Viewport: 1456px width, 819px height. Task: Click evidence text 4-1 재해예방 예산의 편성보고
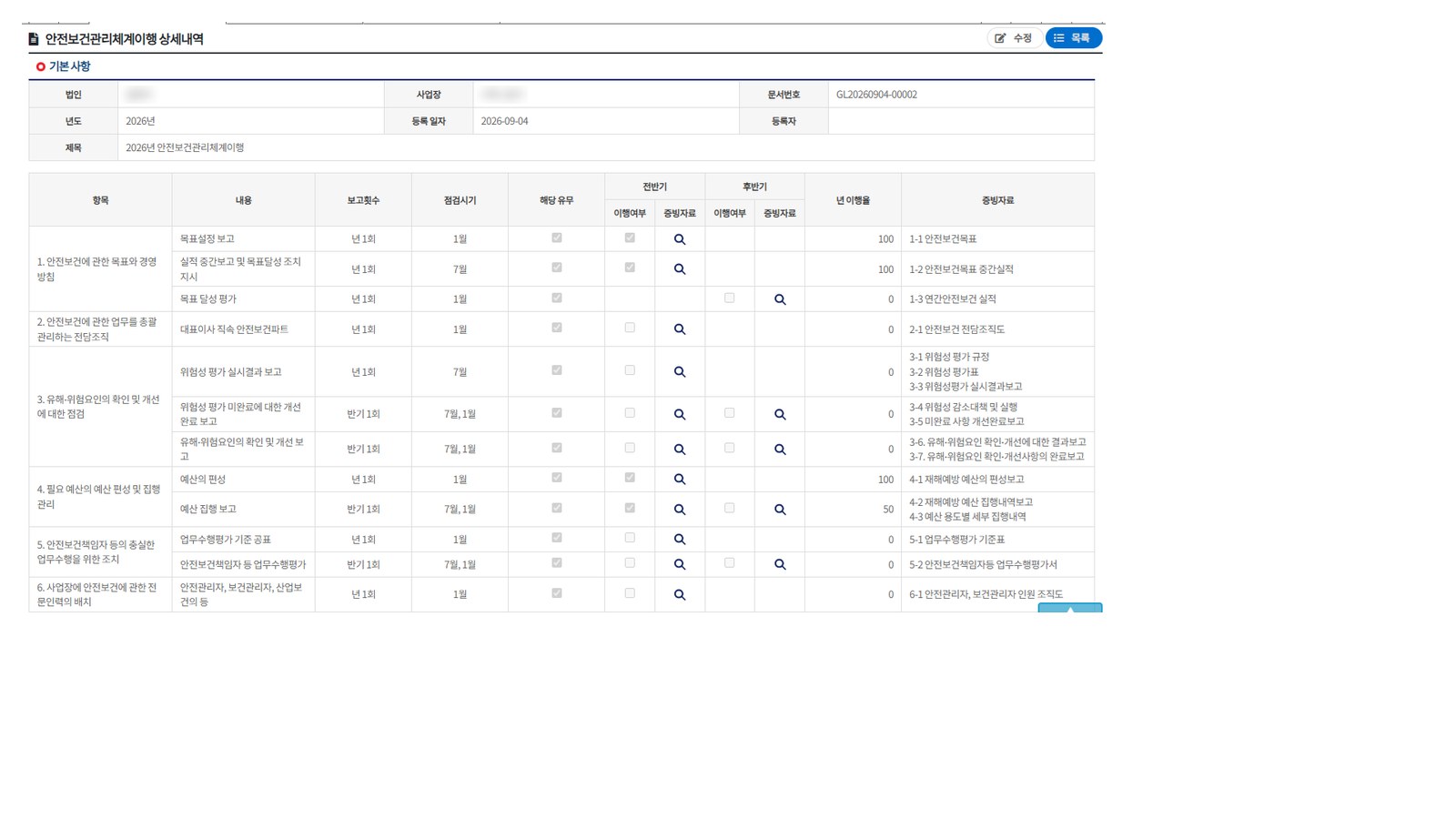[966, 480]
